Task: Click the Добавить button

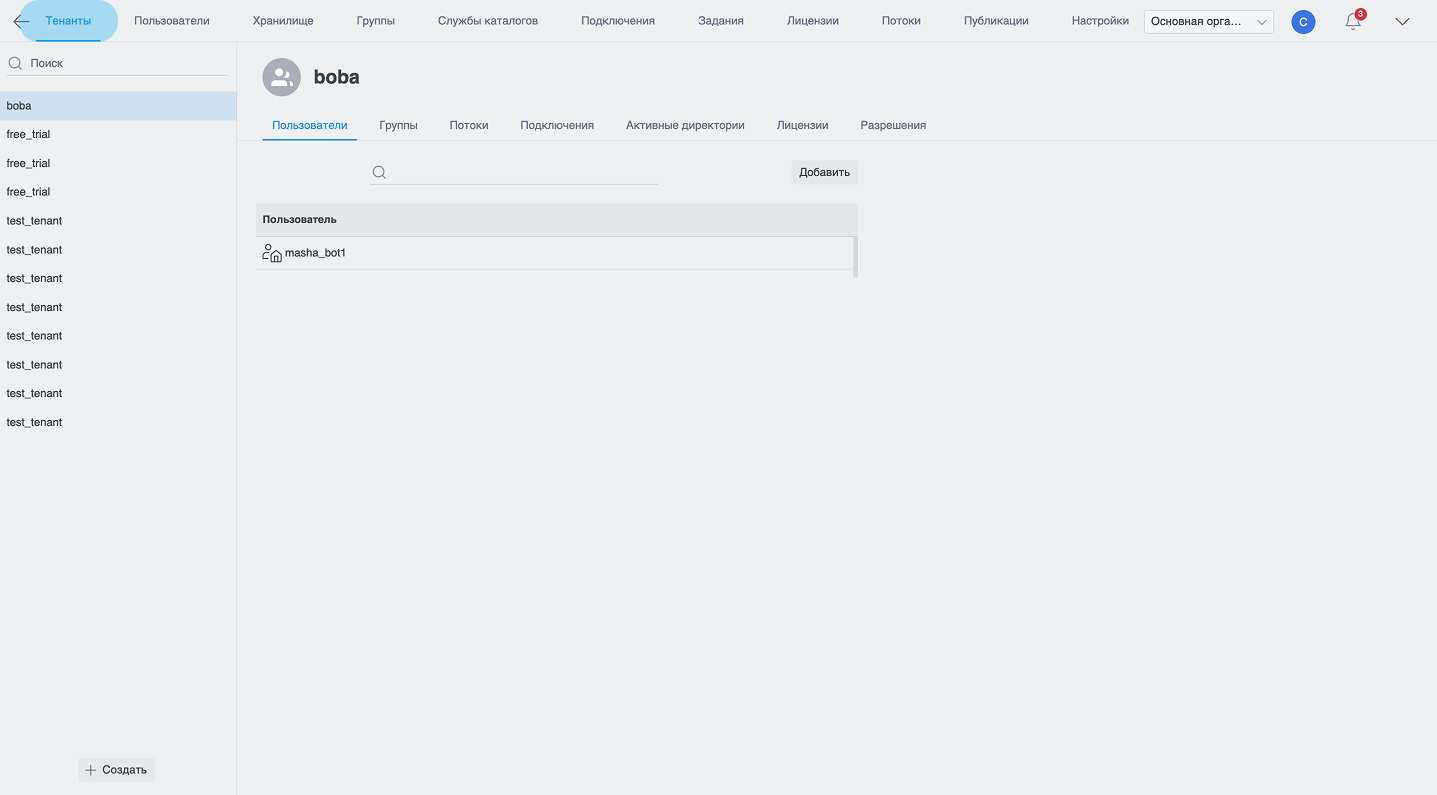Action: tap(824, 172)
